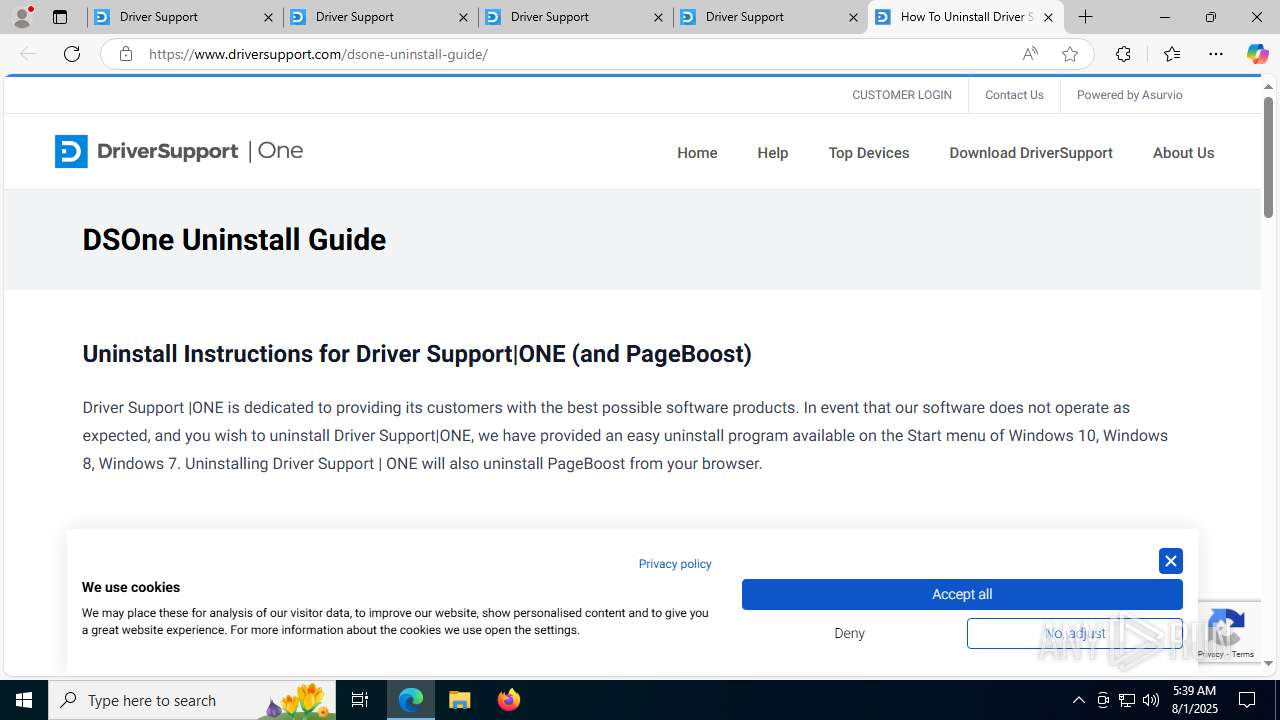This screenshot has width=1280, height=720.
Task: Click the No, adjust cookie button
Action: click(x=1075, y=633)
